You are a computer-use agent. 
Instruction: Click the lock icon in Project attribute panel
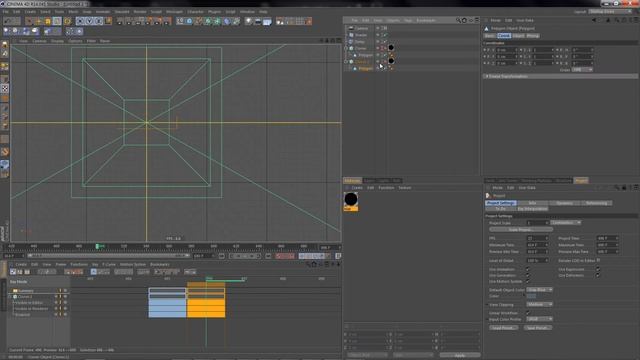[x=624, y=188]
